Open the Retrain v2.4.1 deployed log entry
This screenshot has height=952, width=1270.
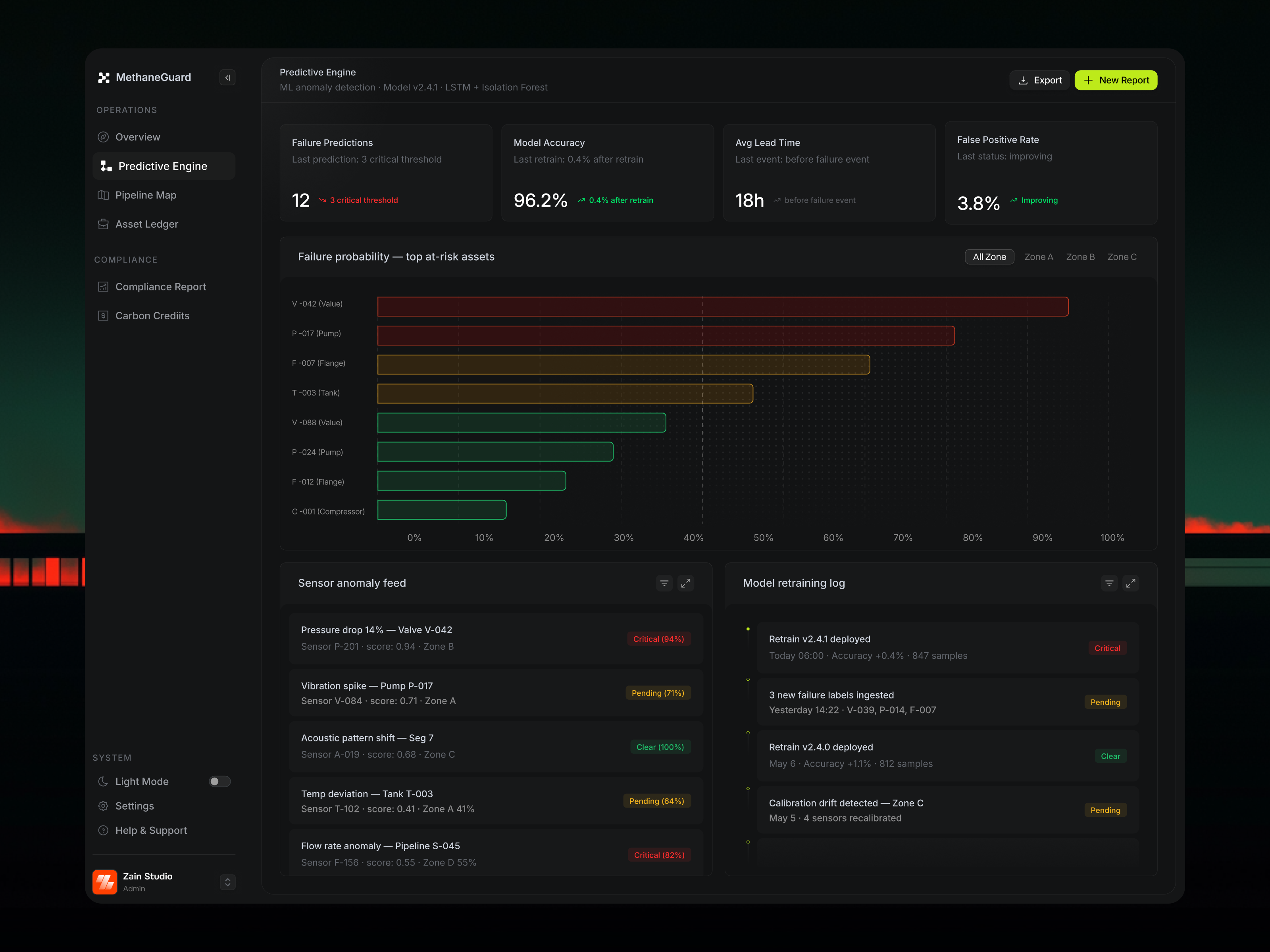(x=948, y=648)
